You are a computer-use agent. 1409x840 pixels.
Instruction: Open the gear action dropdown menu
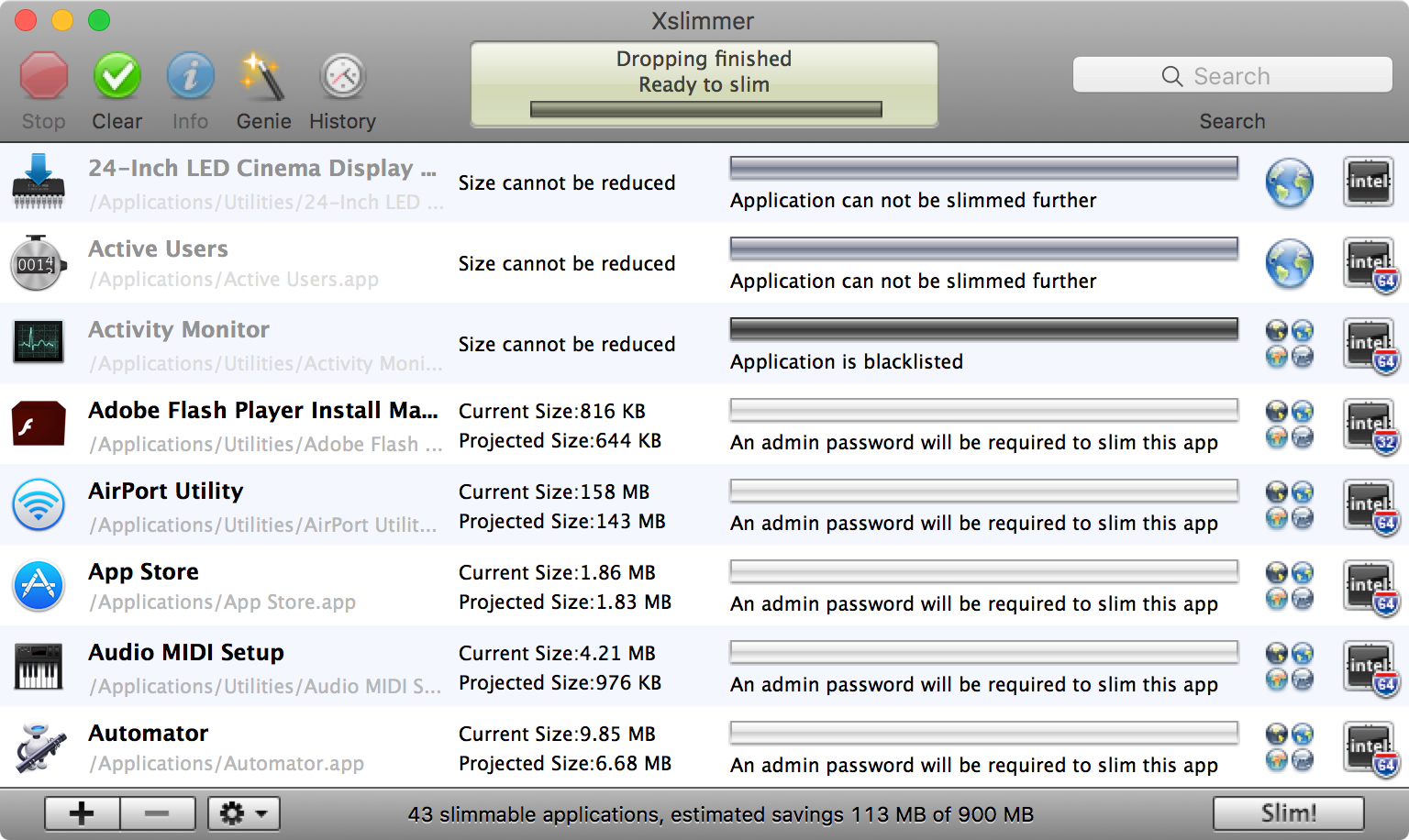(x=243, y=813)
